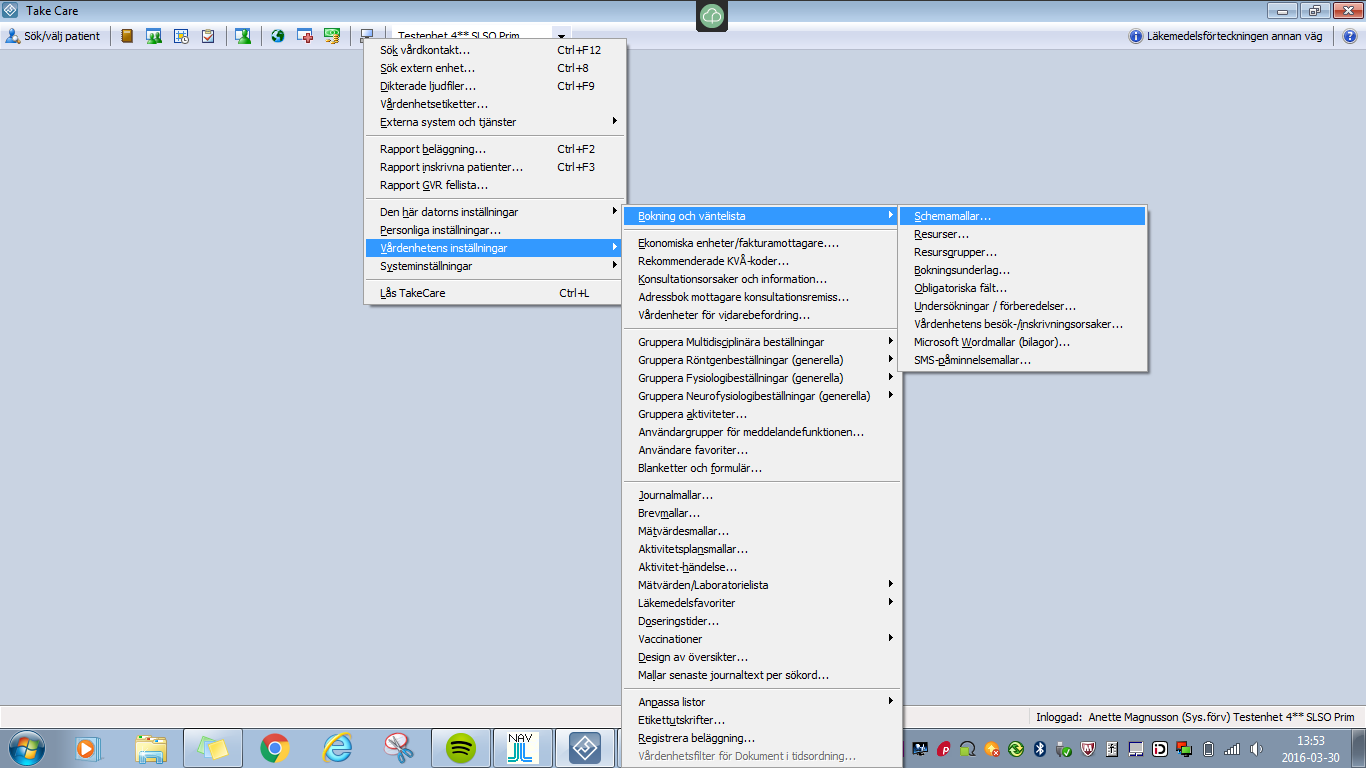Viewport: 1366px width, 768px height.
Task: Click the McAfee shield tray icon
Action: pos(1088,749)
